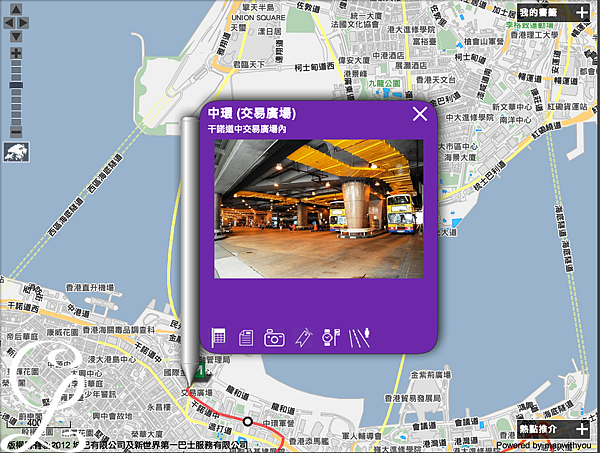Image resolution: width=600 pixels, height=453 pixels.
Task: Click the Powered by mapwithyou link
Action: (544, 446)
